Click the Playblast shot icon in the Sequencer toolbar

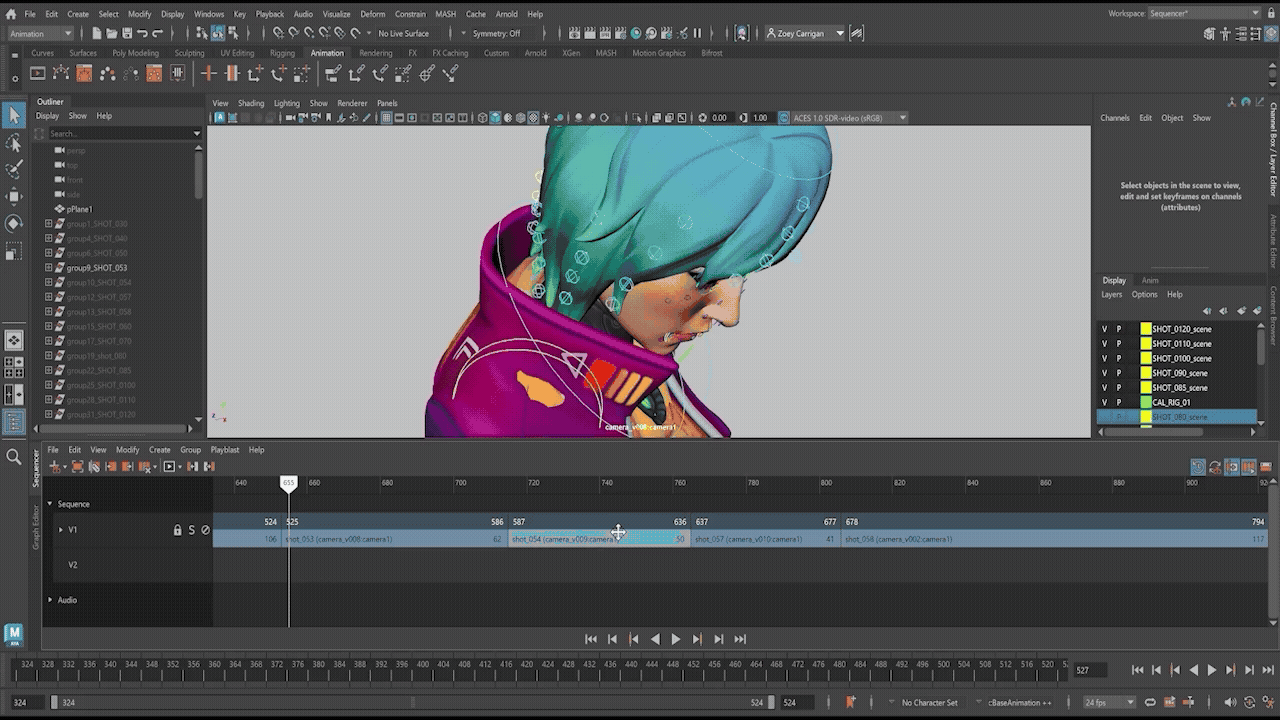click(169, 467)
